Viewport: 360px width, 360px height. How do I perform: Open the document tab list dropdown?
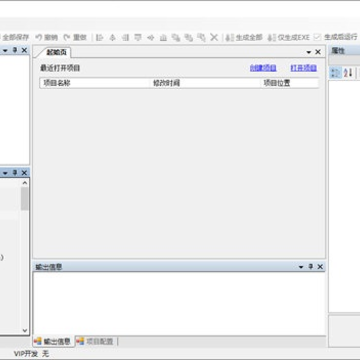pyautogui.click(x=309, y=53)
